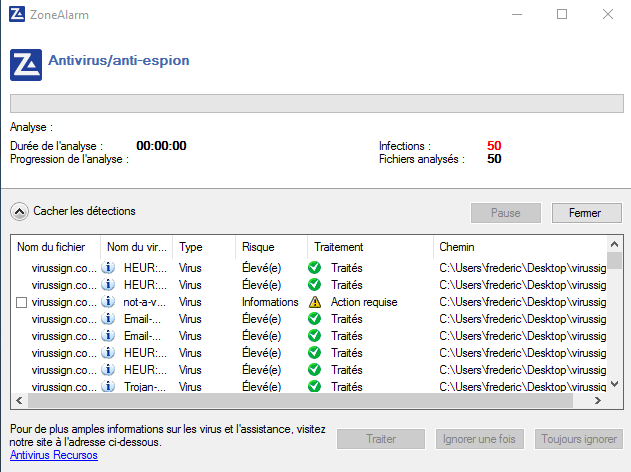Click 'Informations' risk cell
Image resolution: width=631 pixels, height=472 pixels.
point(270,302)
